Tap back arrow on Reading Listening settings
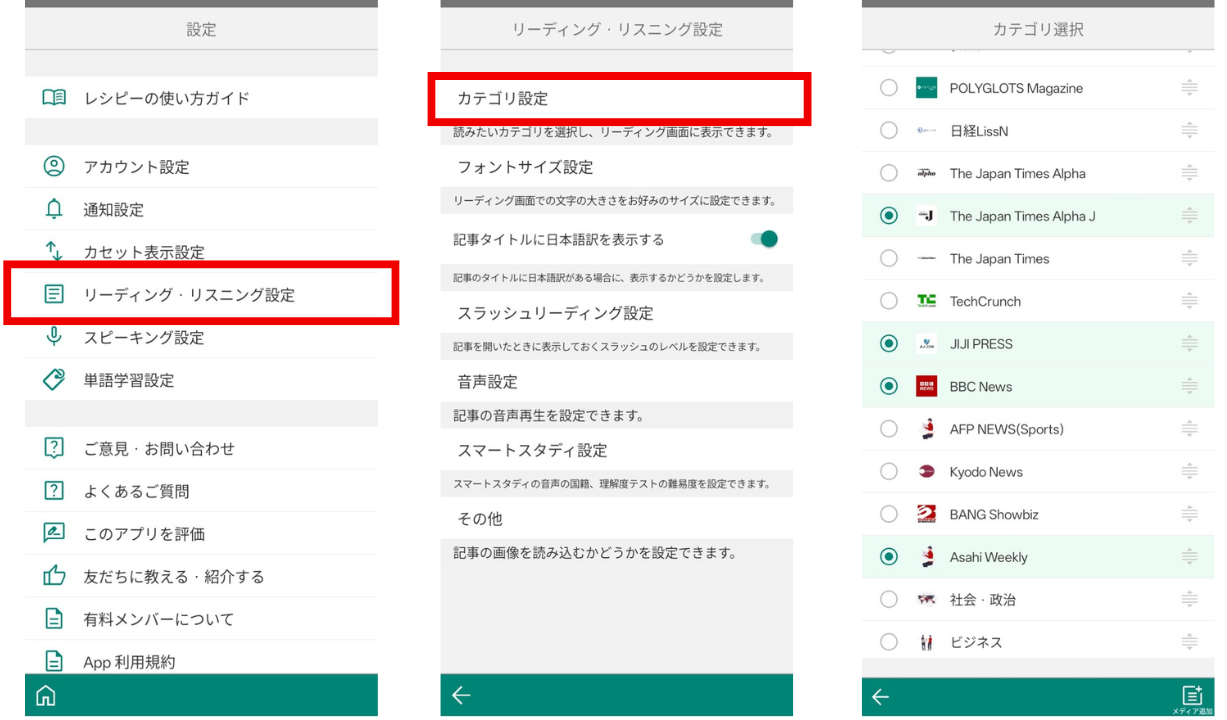1227x720 pixels. 461,697
